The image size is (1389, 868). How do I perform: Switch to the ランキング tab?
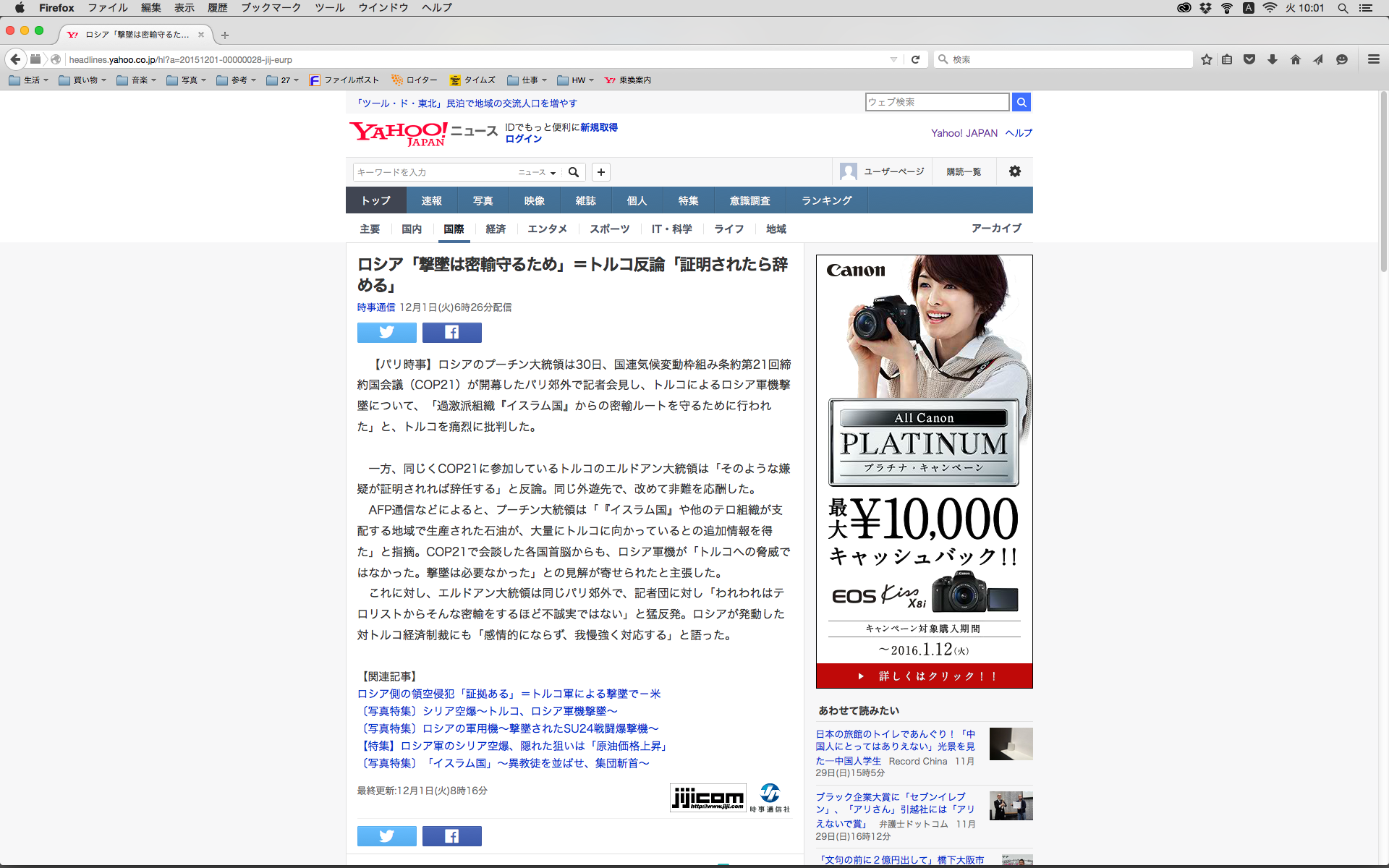(826, 200)
